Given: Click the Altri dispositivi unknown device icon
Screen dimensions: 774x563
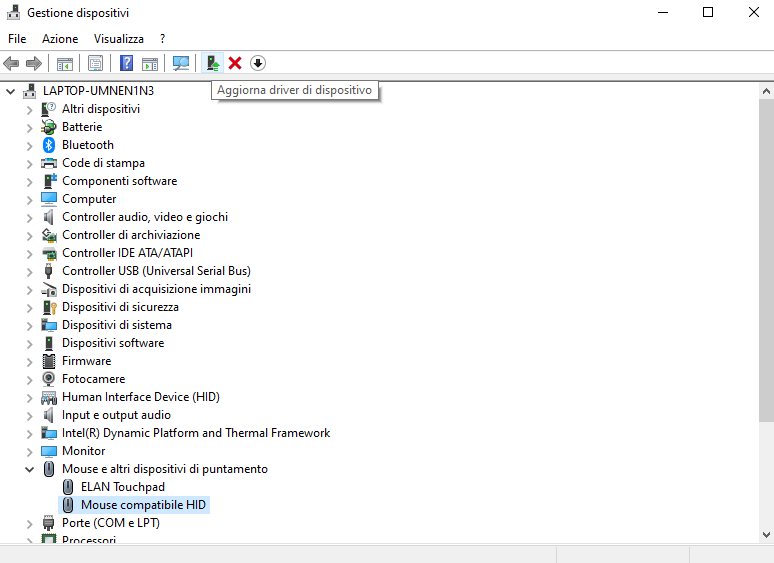Looking at the screenshot, I should pyautogui.click(x=48, y=109).
